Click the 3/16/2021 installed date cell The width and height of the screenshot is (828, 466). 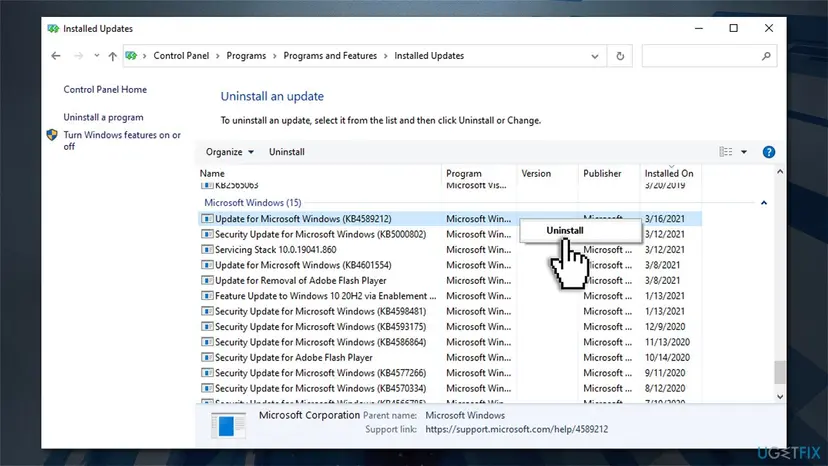click(665, 219)
